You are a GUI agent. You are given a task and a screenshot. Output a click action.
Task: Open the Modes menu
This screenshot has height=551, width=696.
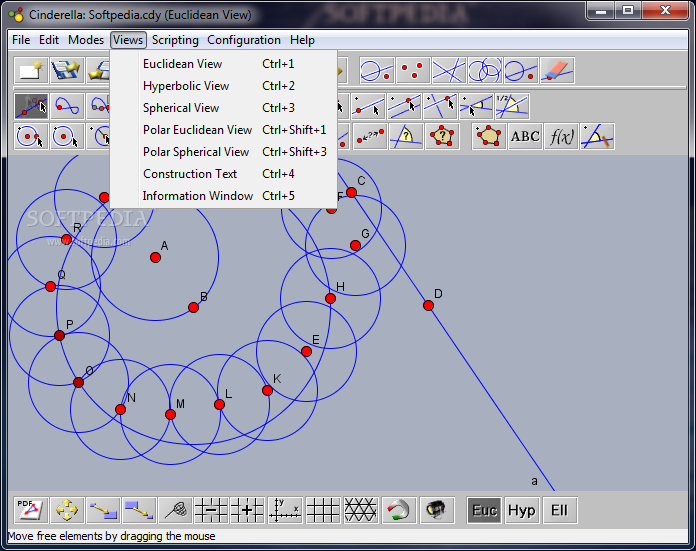coord(86,40)
